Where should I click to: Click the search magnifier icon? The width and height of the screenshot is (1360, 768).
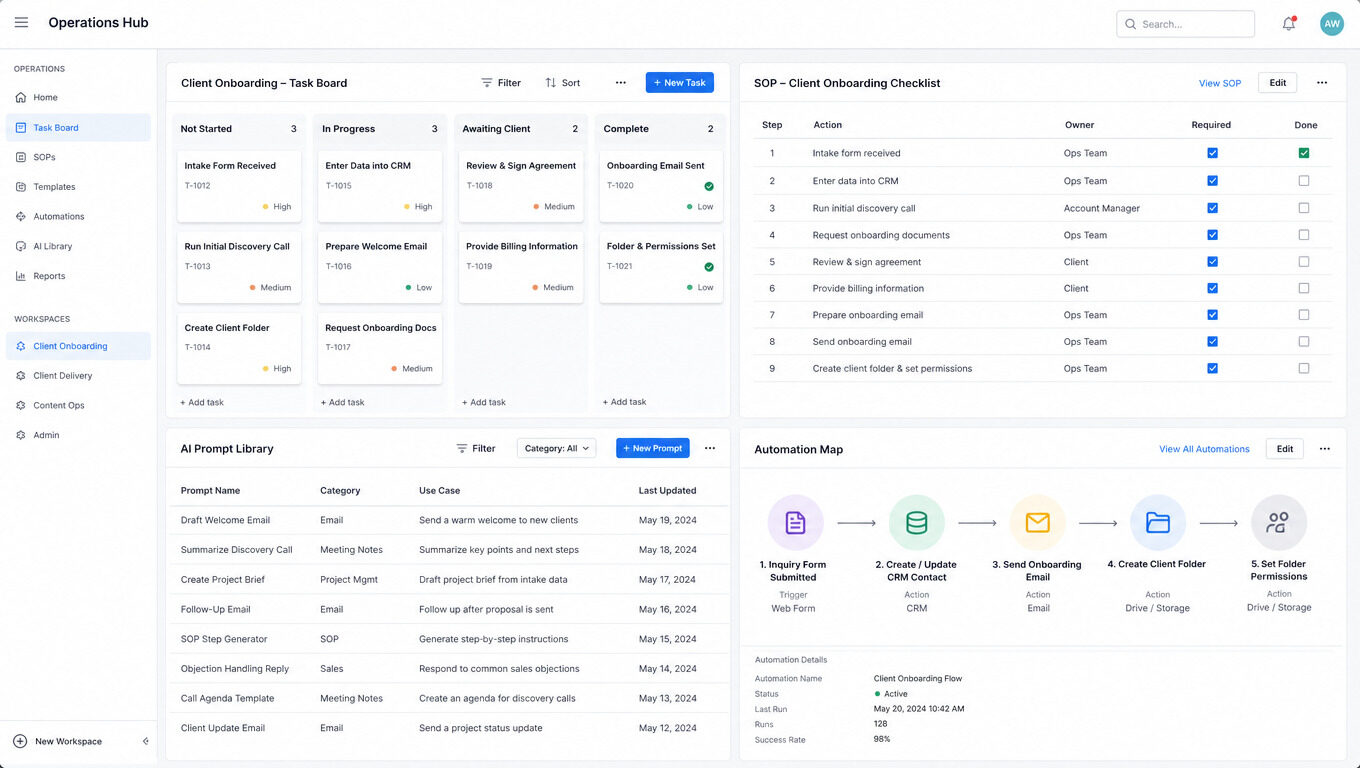tap(1131, 24)
